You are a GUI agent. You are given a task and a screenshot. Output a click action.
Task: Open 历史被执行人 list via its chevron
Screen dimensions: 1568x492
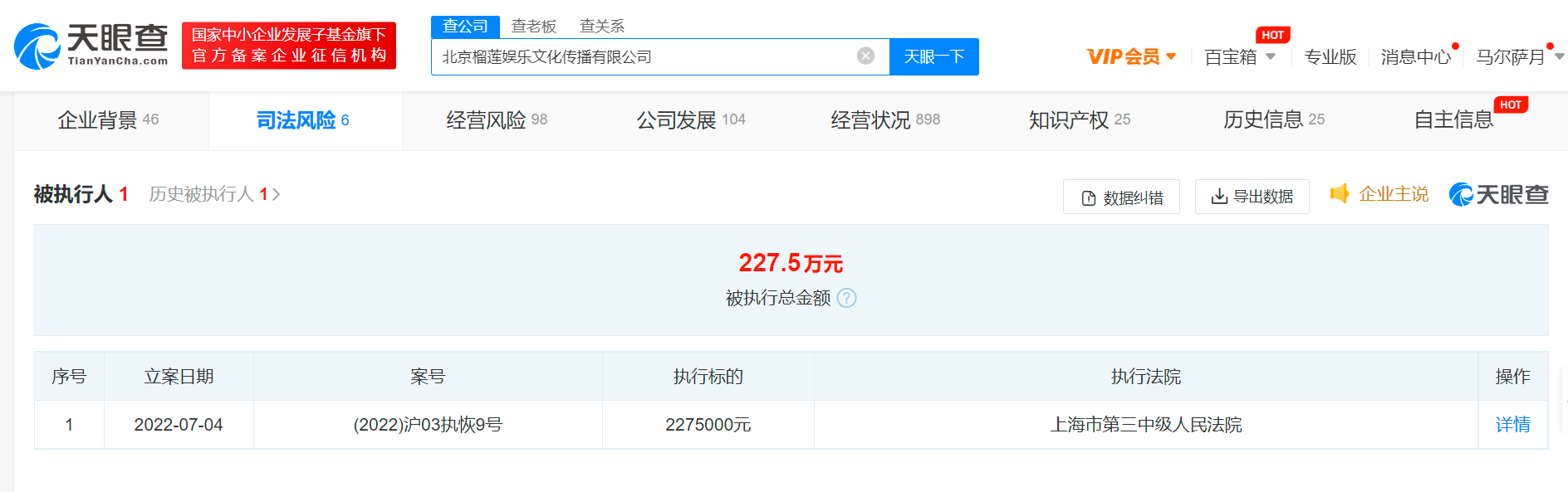tap(277, 194)
